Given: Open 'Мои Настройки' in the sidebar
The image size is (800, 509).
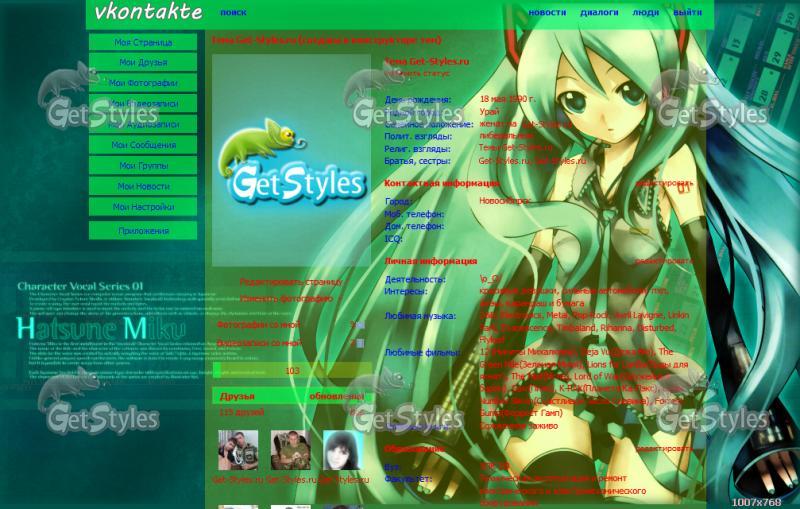Looking at the screenshot, I should [143, 207].
